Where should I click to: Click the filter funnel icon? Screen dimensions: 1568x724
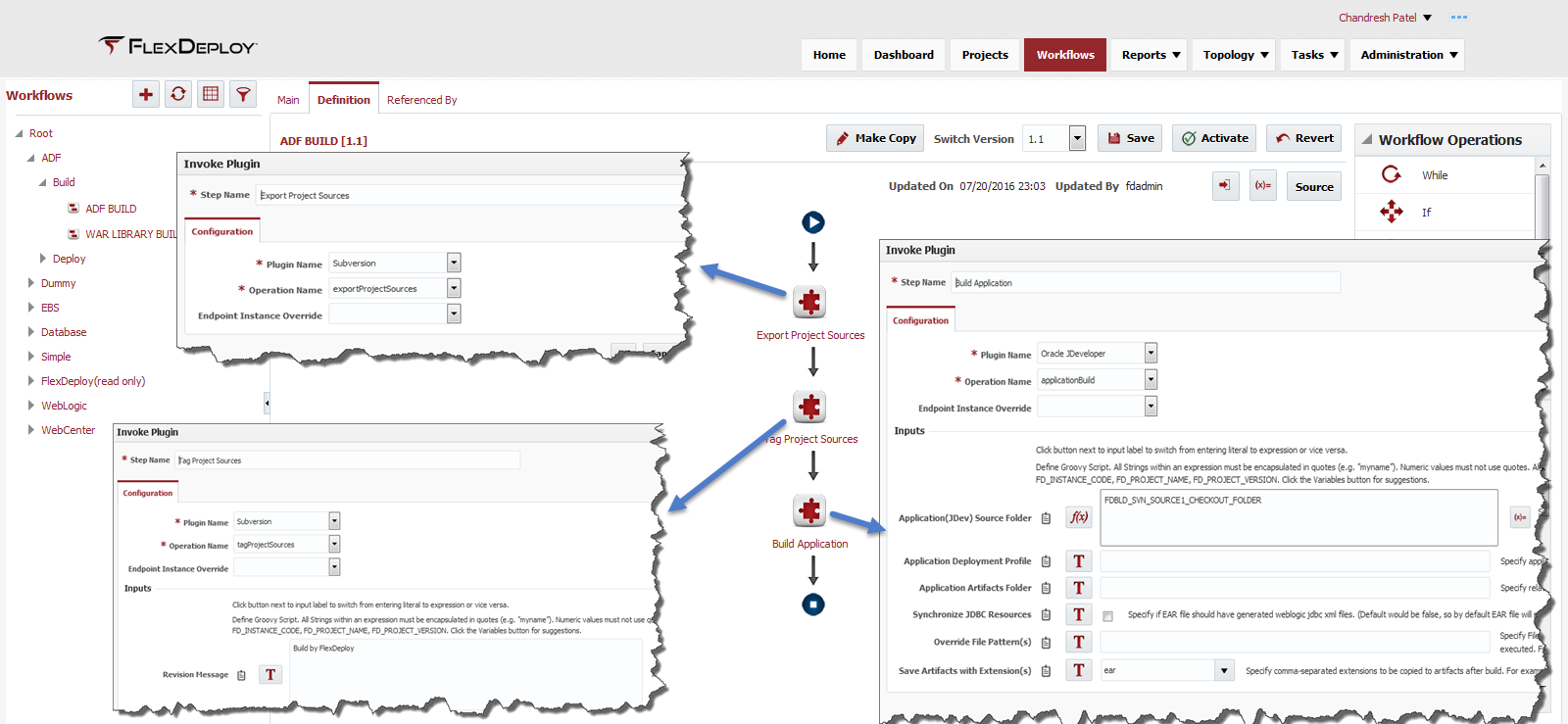click(x=243, y=94)
